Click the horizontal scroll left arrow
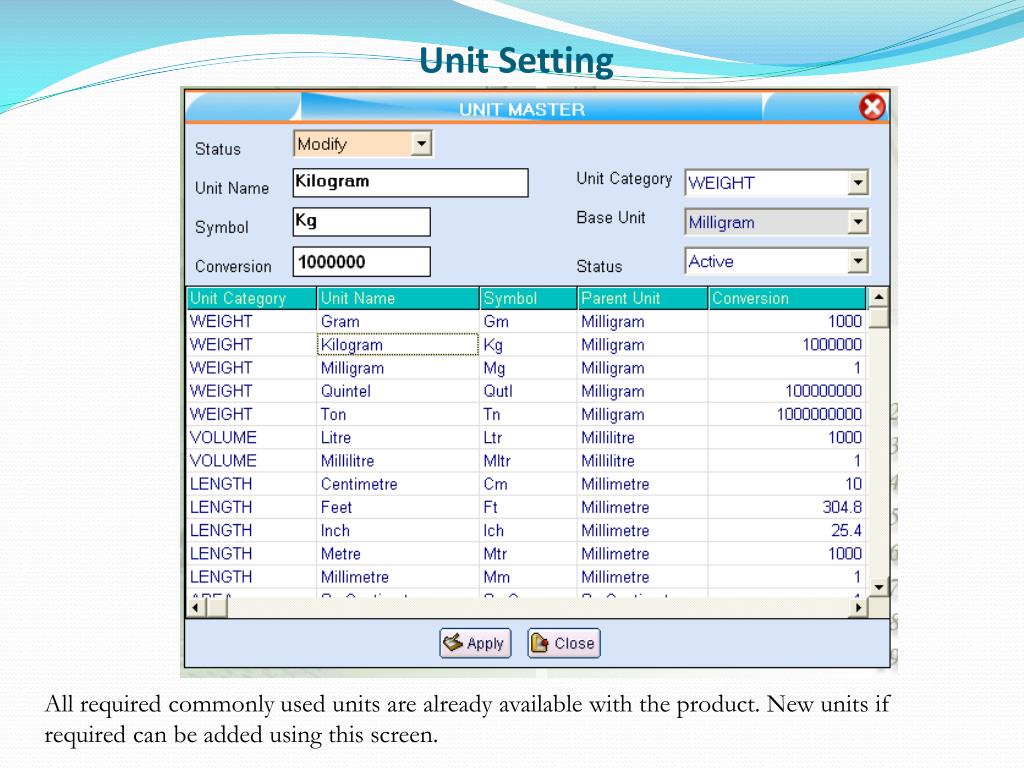This screenshot has width=1024, height=768. [195, 607]
